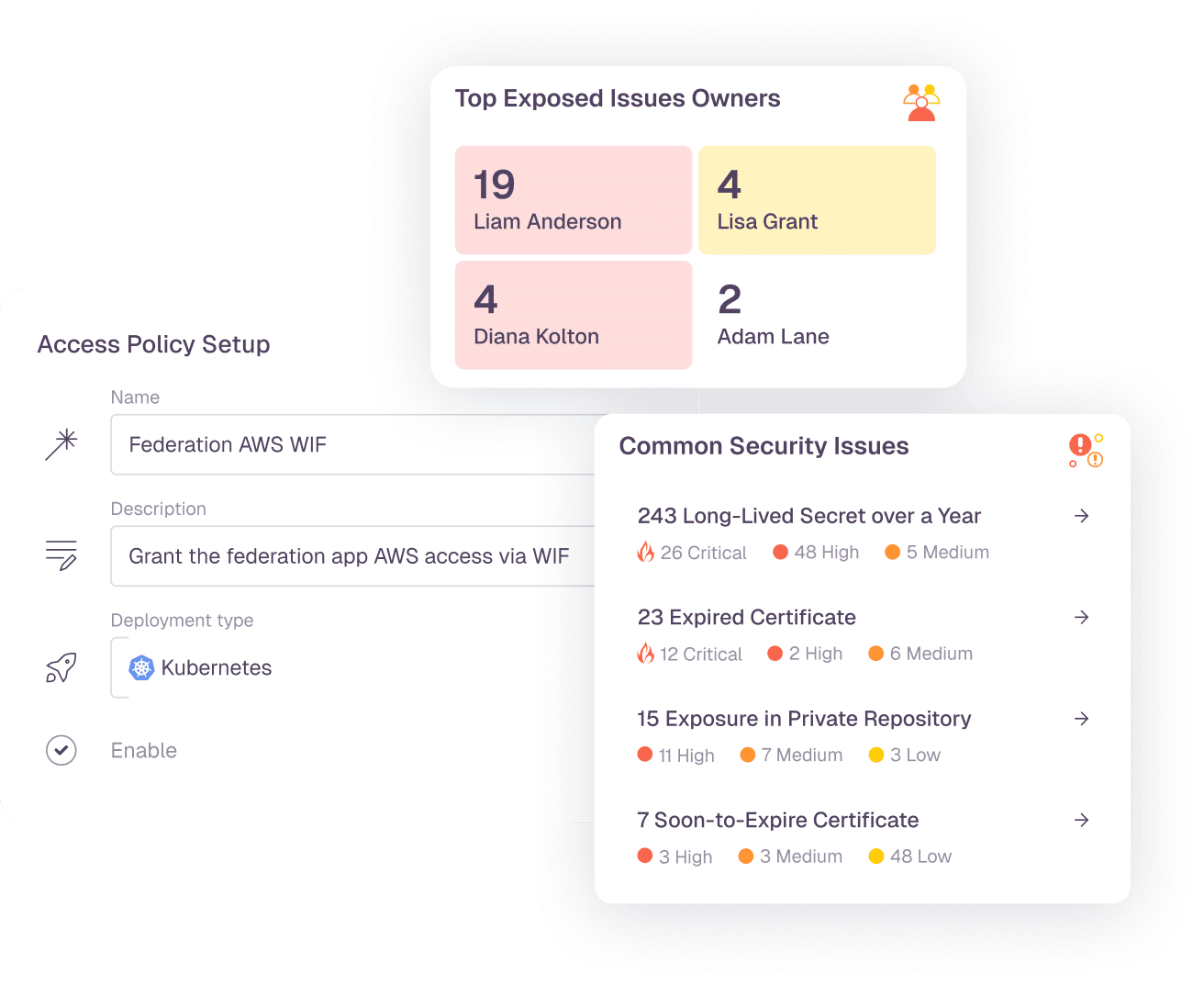Expand Exposure in Private Repository arrow

click(x=1082, y=718)
